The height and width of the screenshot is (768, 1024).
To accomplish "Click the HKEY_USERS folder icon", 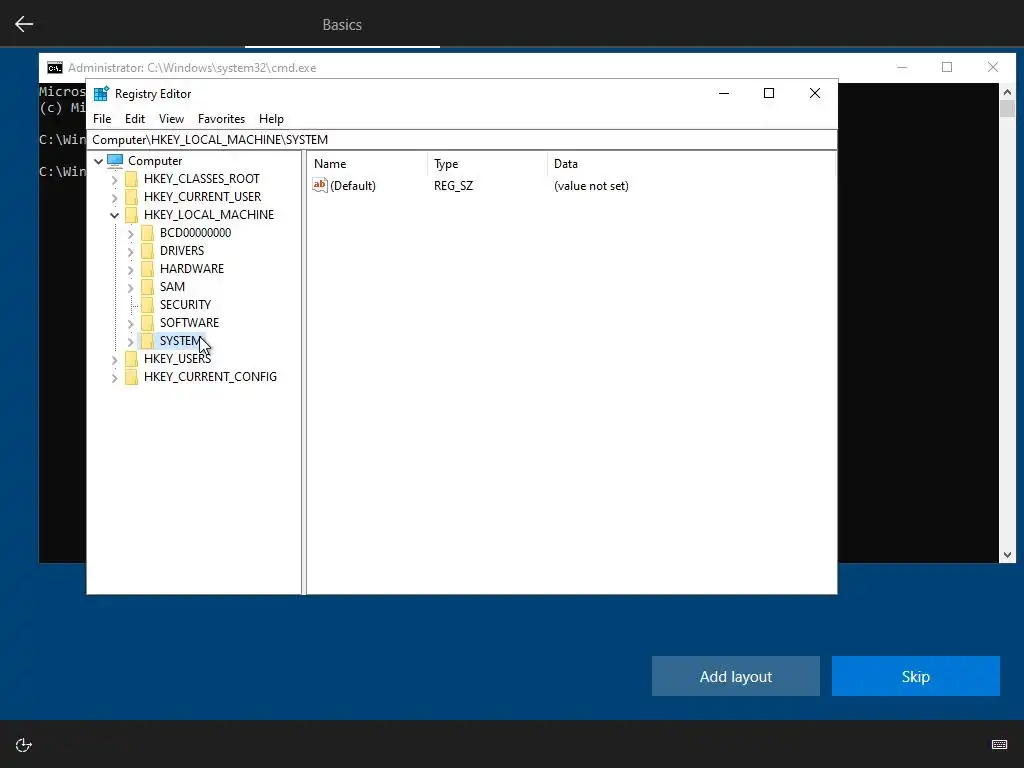I will [x=131, y=359].
